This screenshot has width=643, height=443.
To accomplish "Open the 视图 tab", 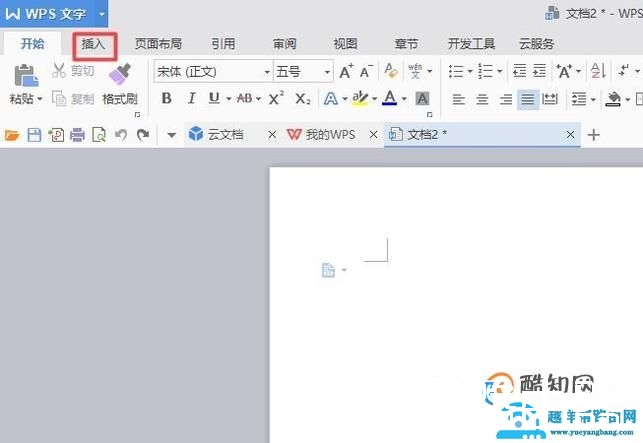I will click(345, 44).
